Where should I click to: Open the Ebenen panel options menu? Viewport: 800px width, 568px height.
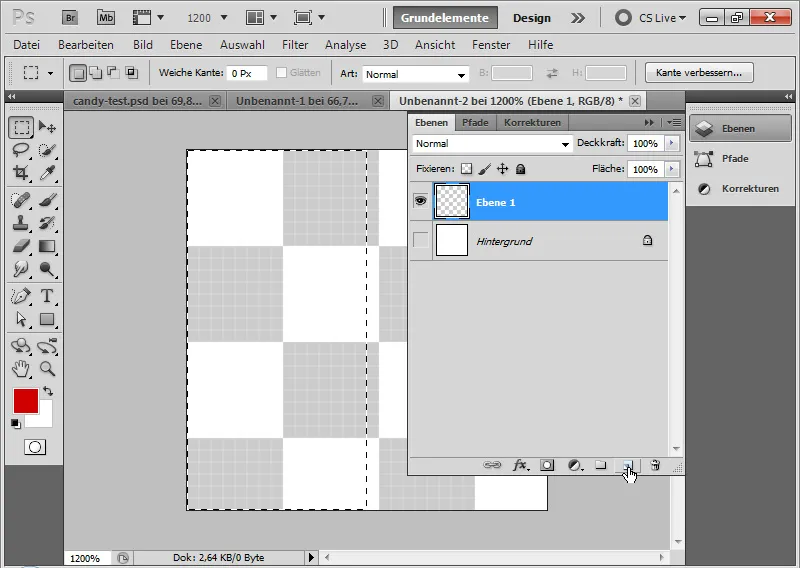click(x=674, y=122)
